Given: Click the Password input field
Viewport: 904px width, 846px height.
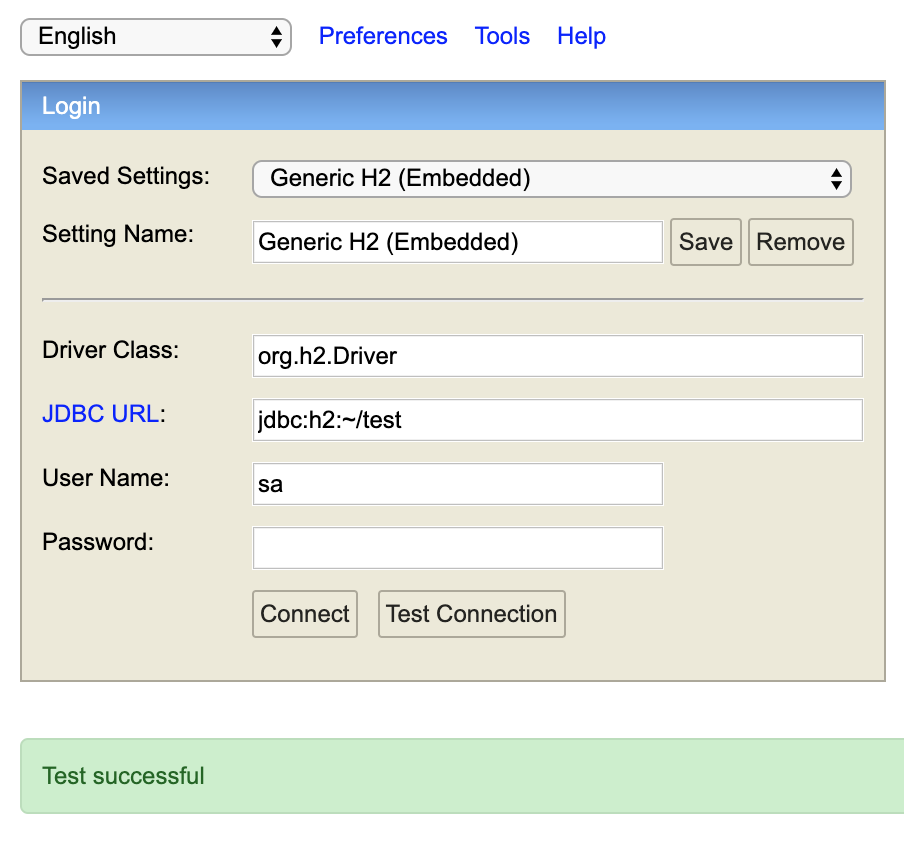Looking at the screenshot, I should click(458, 548).
